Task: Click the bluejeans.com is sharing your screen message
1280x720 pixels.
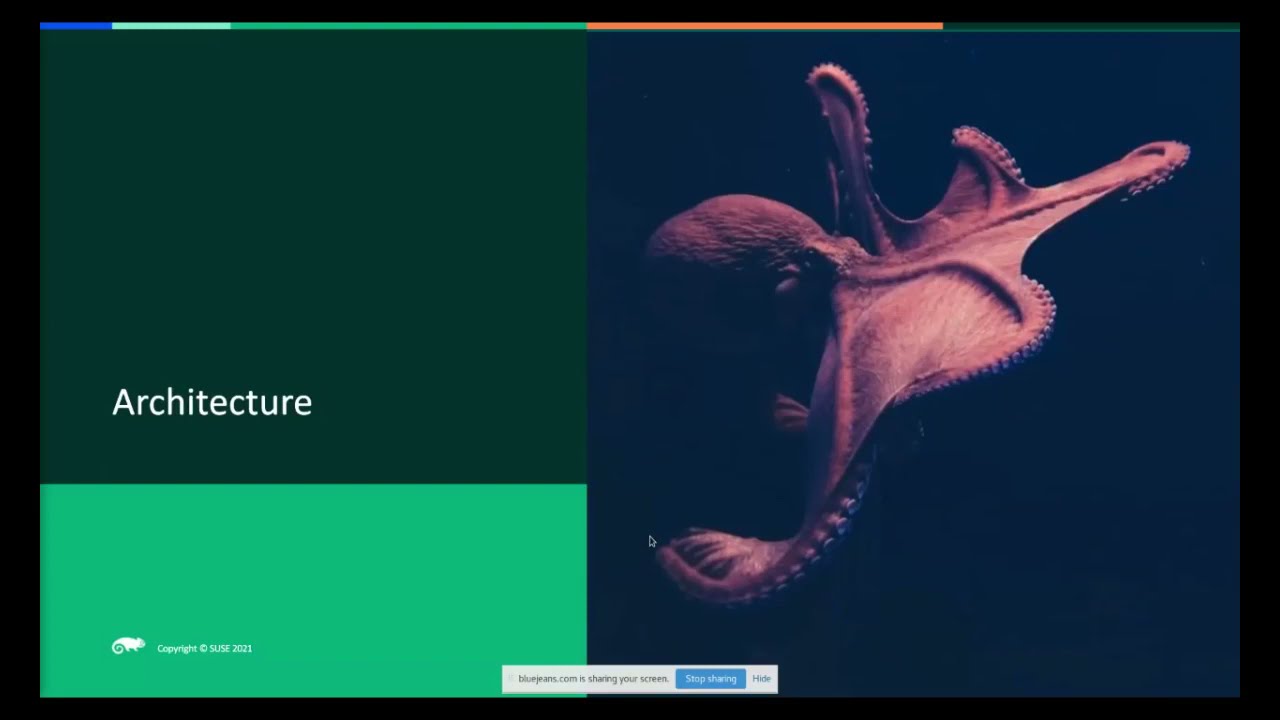Action: pos(593,679)
